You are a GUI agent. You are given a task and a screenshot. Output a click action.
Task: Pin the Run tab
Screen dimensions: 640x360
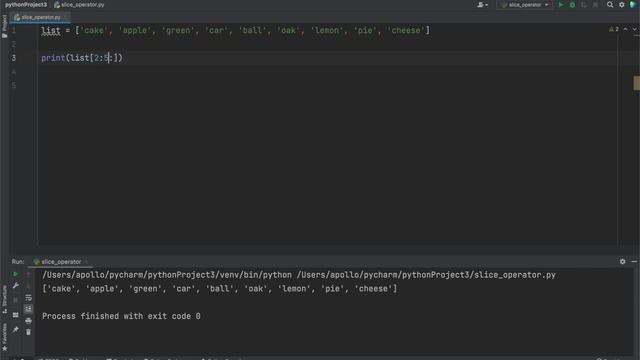[16, 329]
